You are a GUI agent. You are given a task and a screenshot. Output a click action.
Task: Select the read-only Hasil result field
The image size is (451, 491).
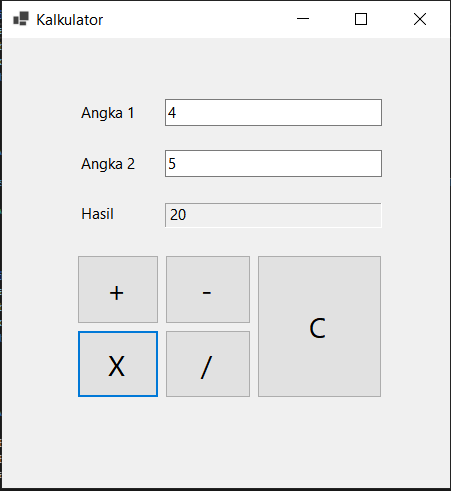pos(273,215)
